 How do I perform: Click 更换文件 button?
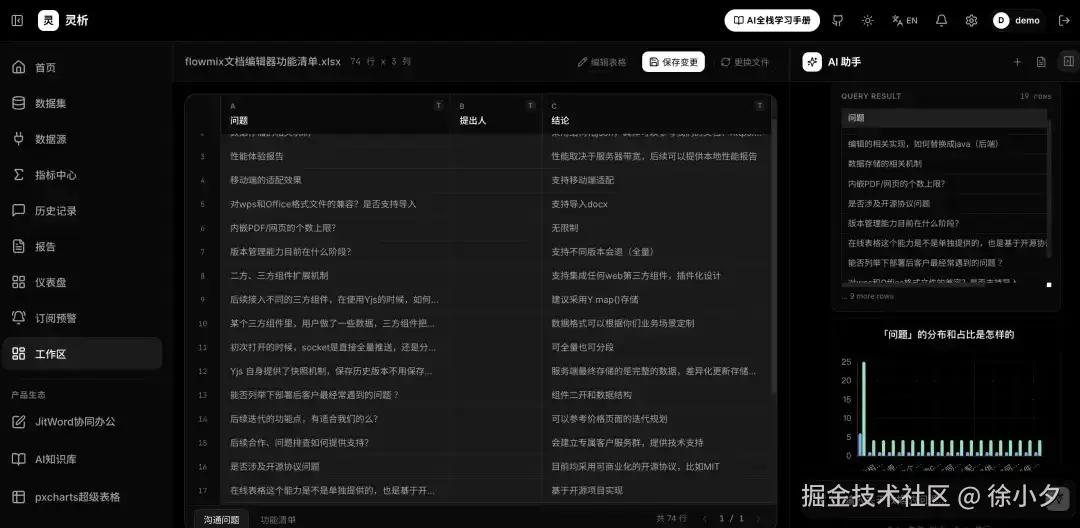745,62
